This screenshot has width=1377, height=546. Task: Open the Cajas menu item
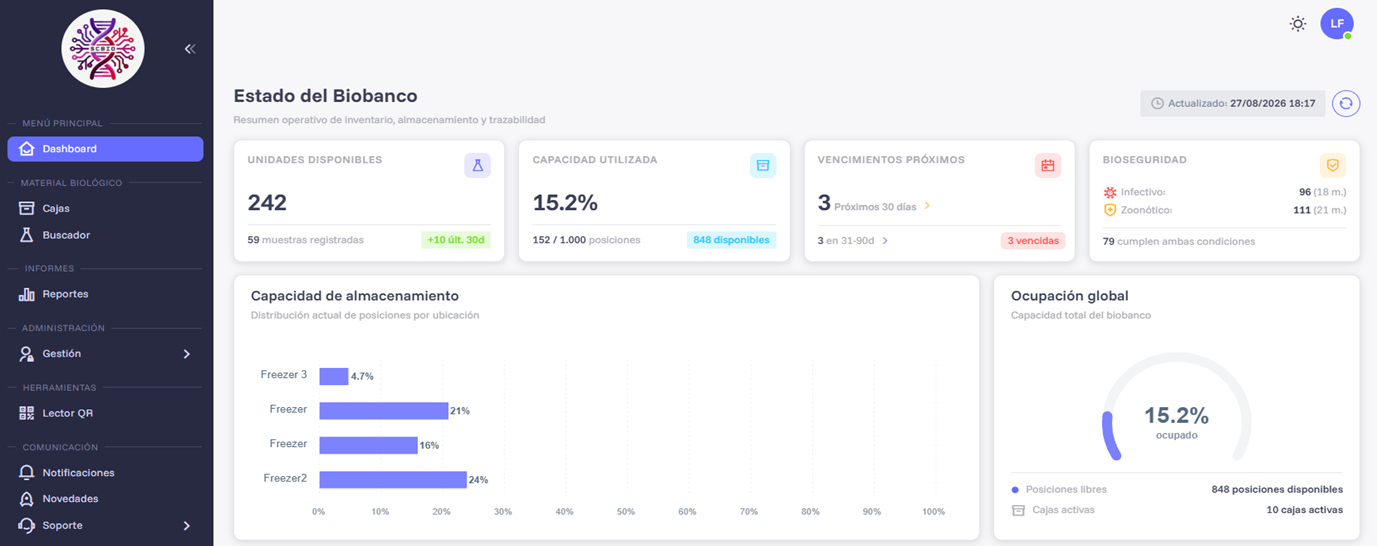(105, 208)
